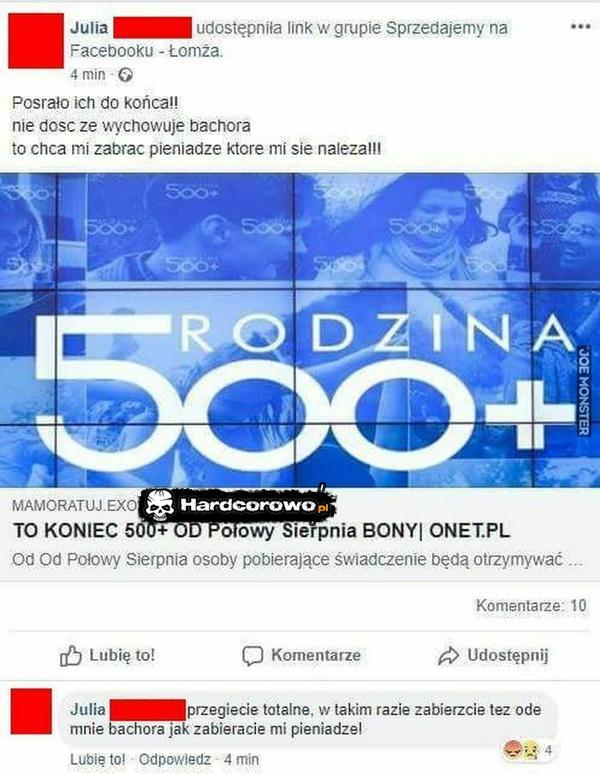600x774 pixels.
Task: Open headline TO KONIEC 500+ link
Action: tap(262, 531)
